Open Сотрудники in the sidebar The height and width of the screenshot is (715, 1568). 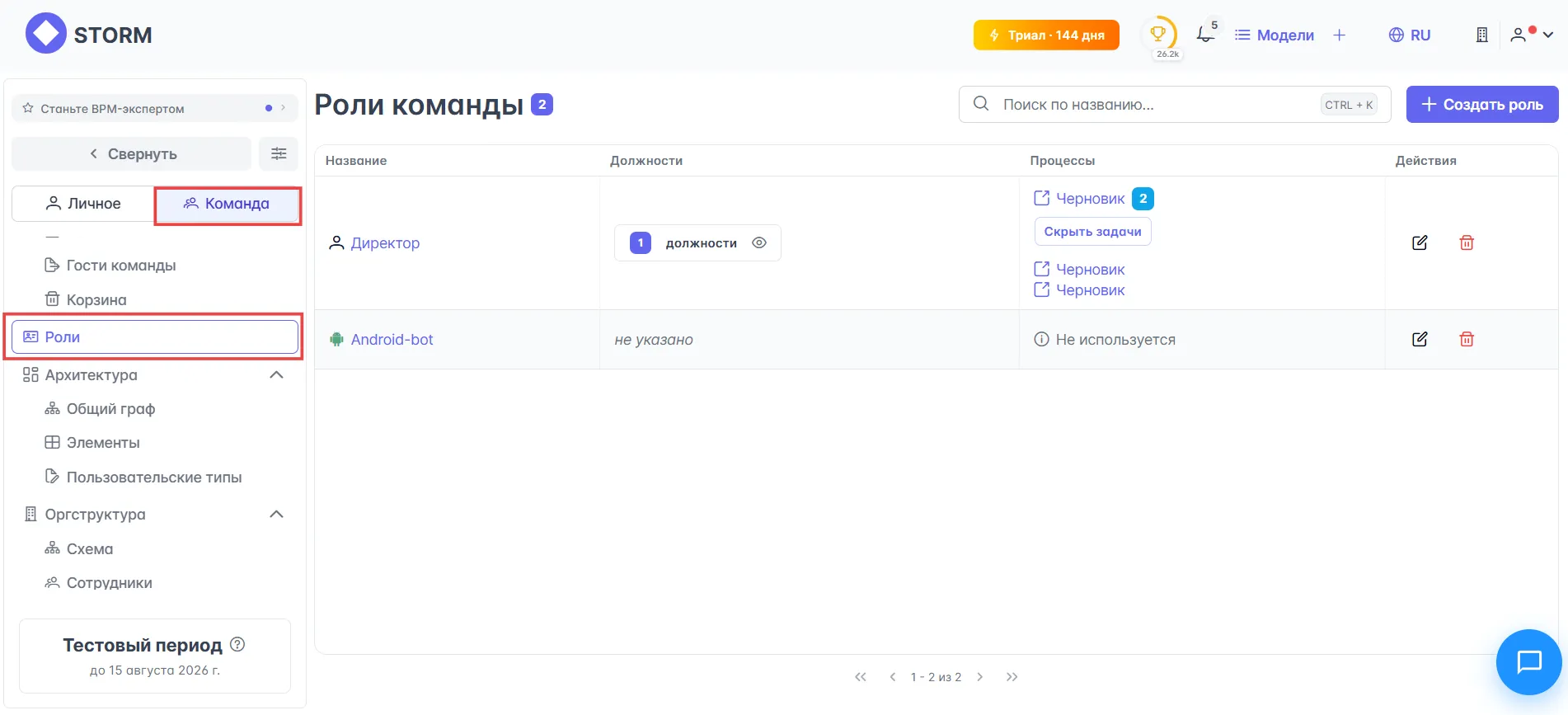click(109, 583)
